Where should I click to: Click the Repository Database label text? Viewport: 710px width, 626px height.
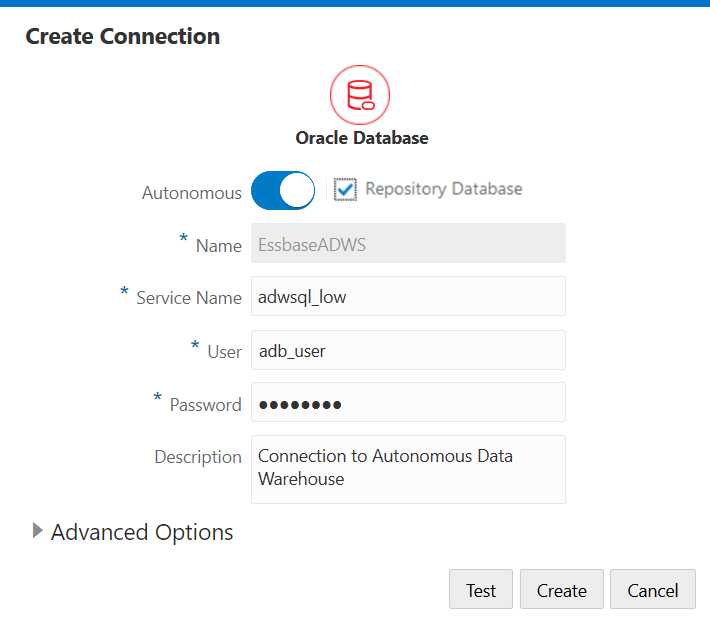click(443, 189)
